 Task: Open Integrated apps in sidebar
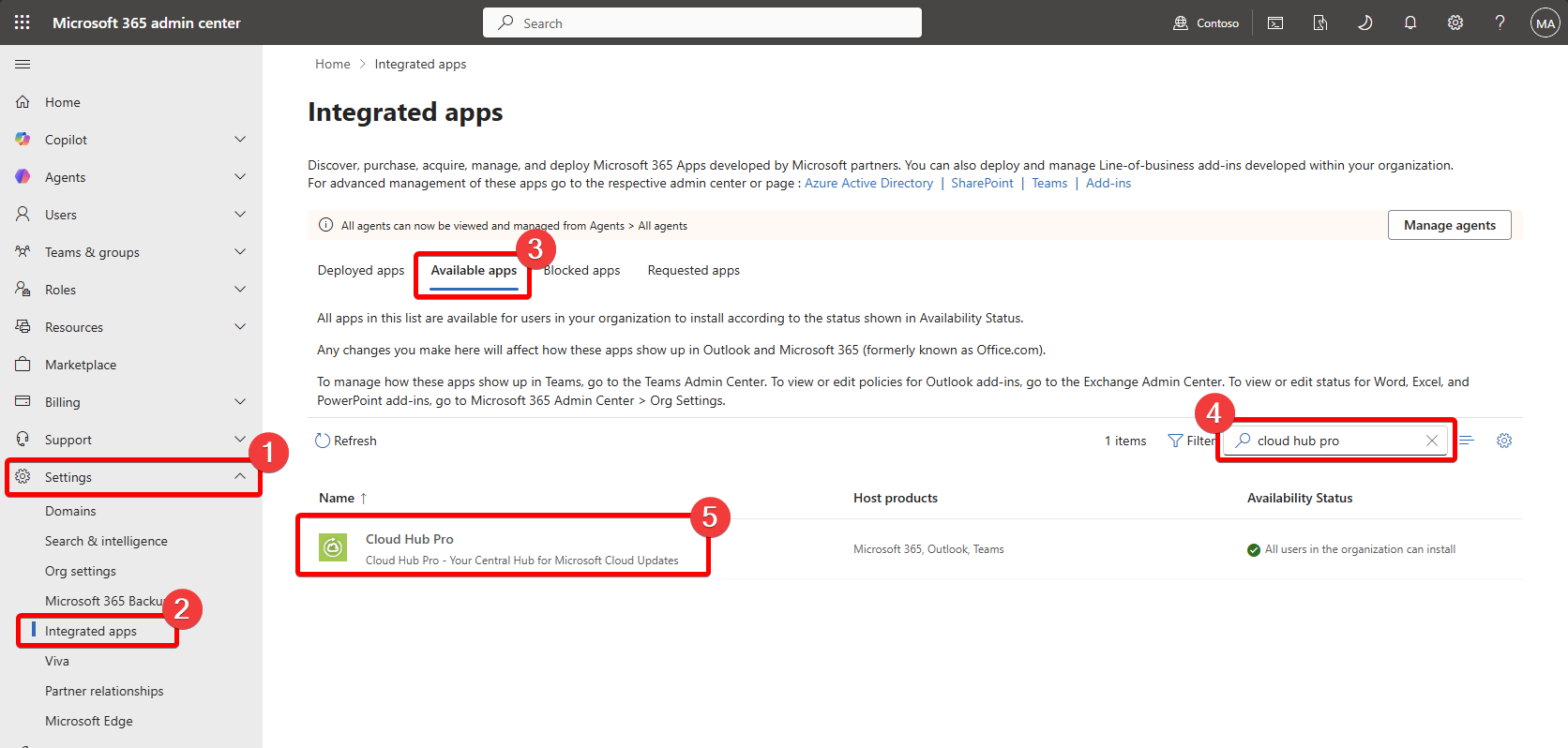point(91,631)
